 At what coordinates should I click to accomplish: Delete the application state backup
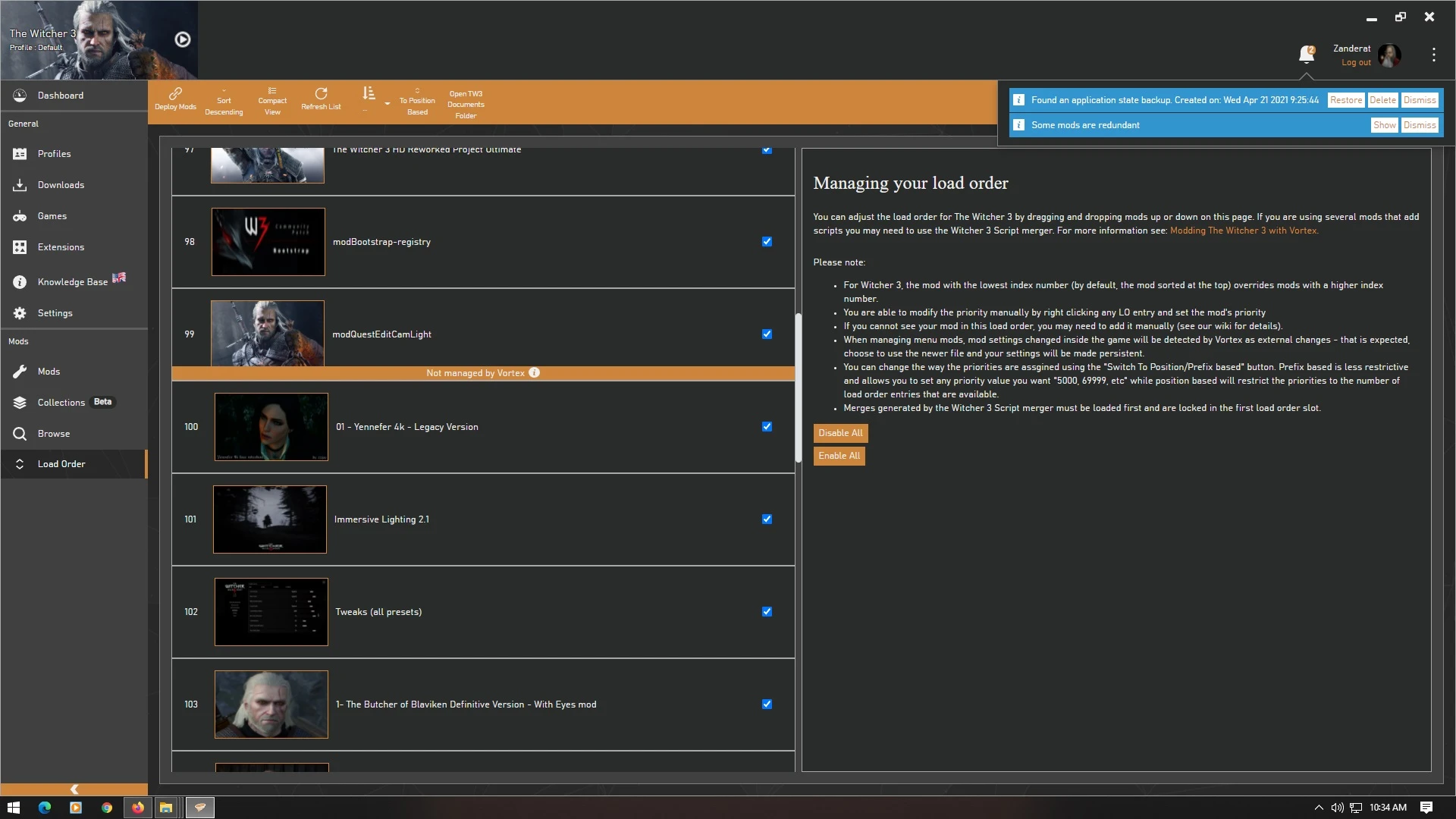(x=1382, y=100)
